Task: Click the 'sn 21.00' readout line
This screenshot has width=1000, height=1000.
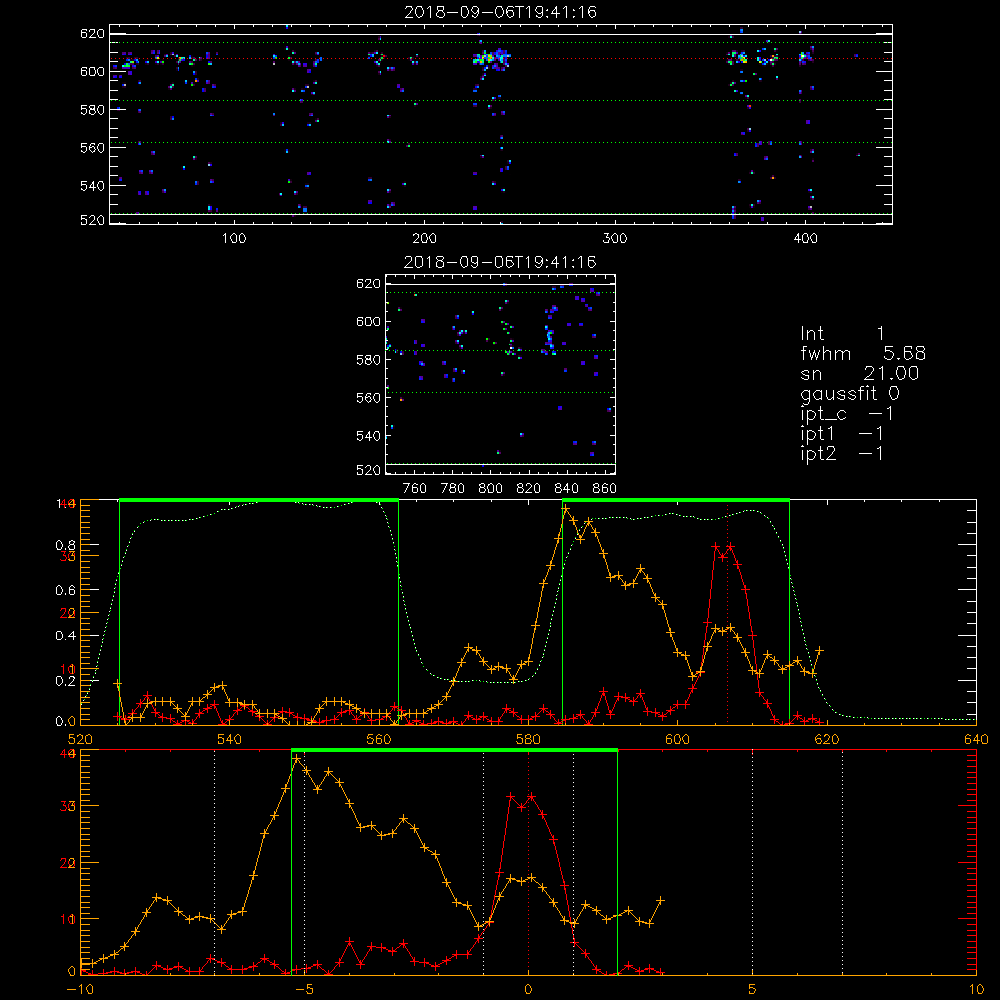Action: 859,373
